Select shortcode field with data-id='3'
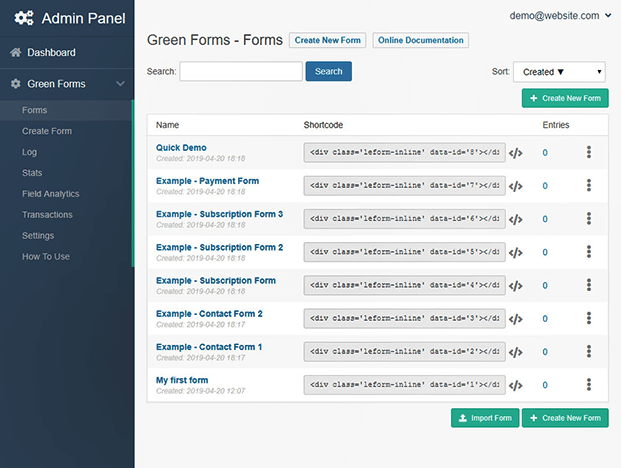 tap(405, 319)
